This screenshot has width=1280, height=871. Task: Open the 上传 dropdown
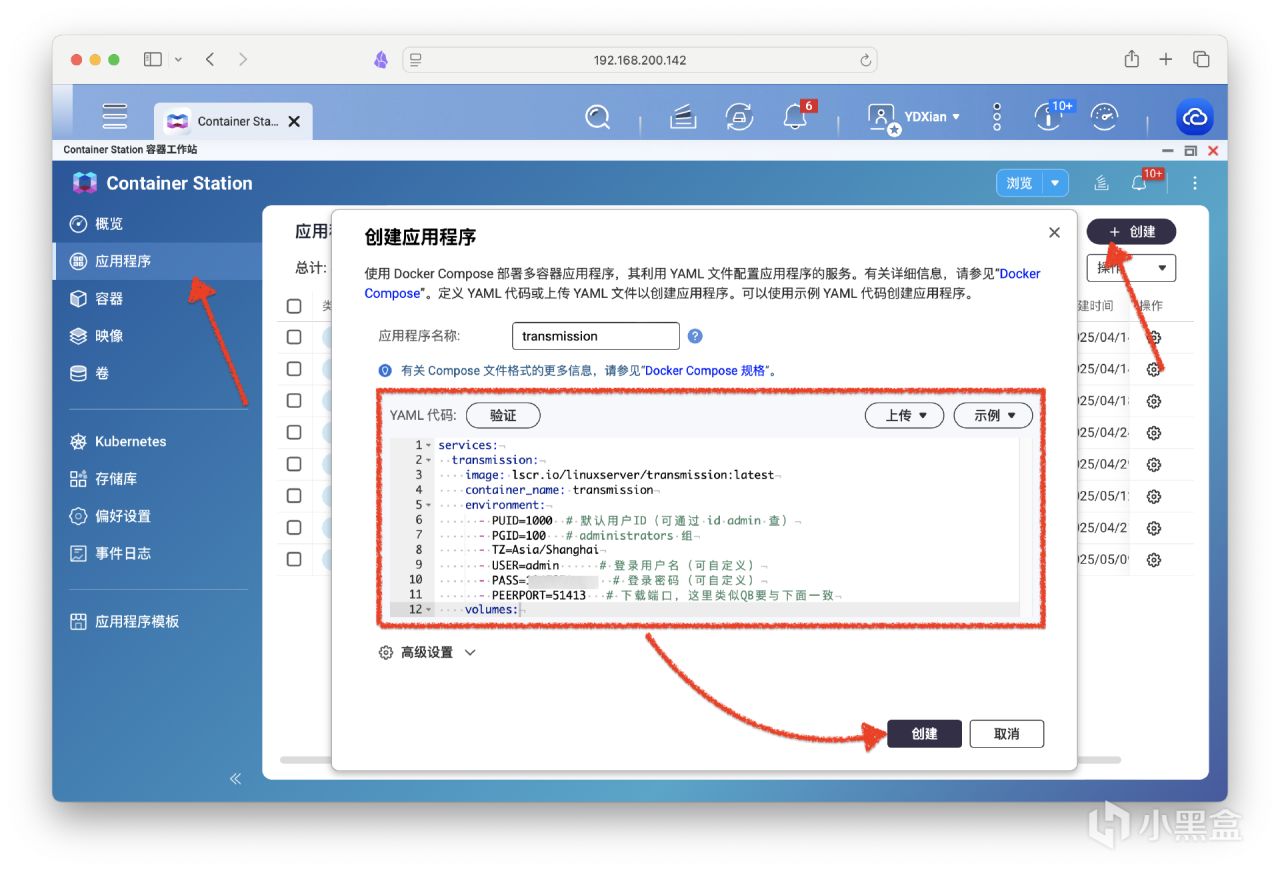click(904, 415)
